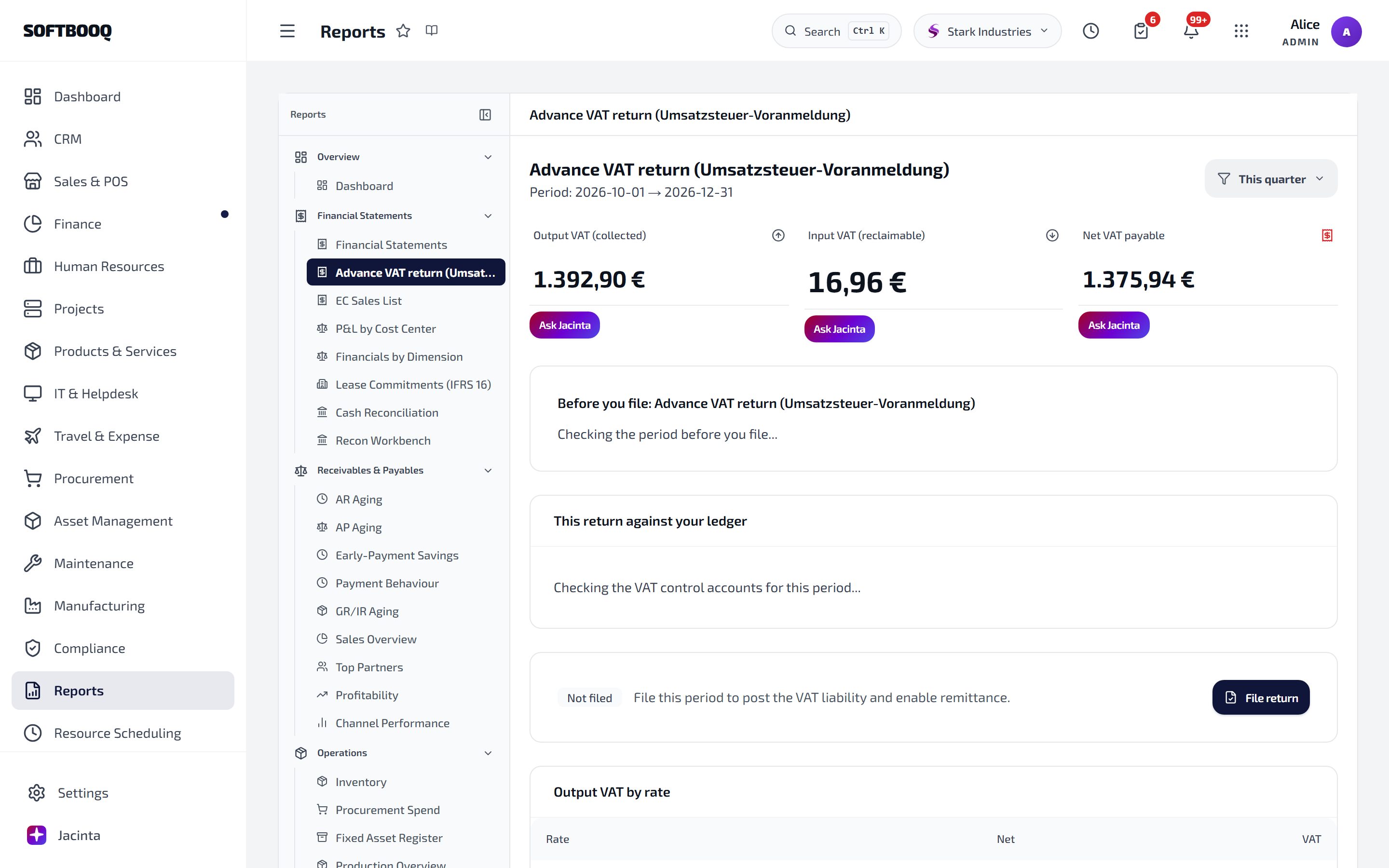Viewport: 1389px width, 868px height.
Task: Click the Net VAT payable red icon
Action: (x=1327, y=235)
